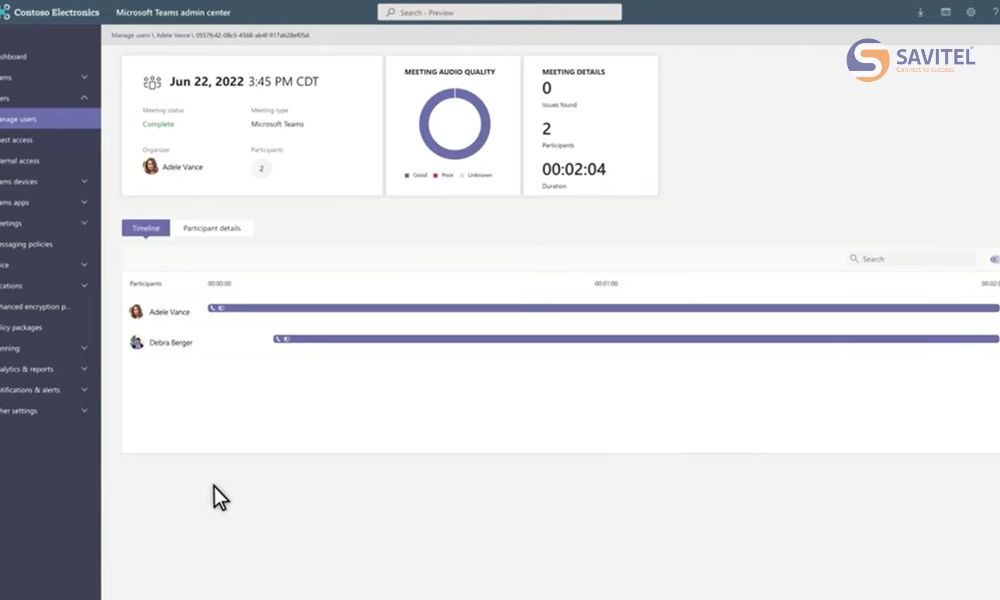Open the Participant details tab
Screen dimensions: 1000x600
pos(212,228)
